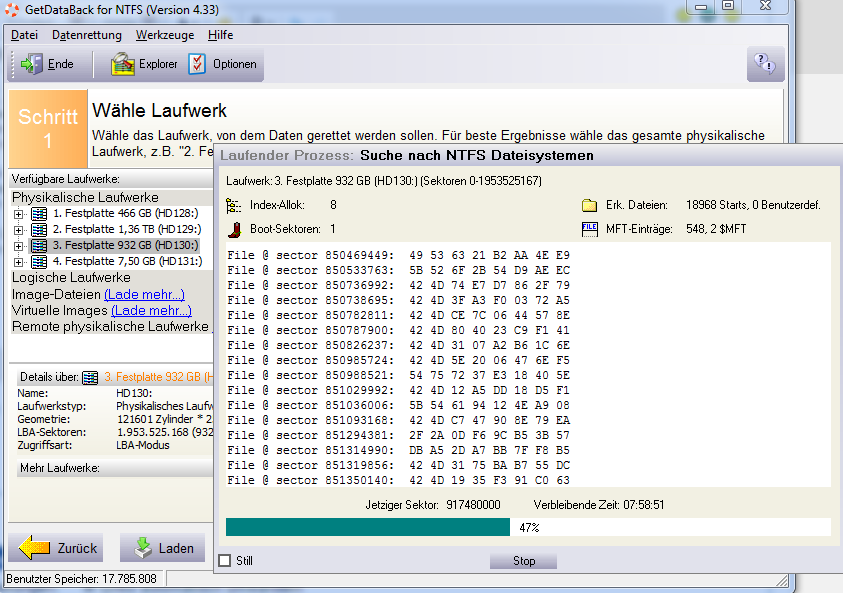Click the help question mark icon

point(765,64)
